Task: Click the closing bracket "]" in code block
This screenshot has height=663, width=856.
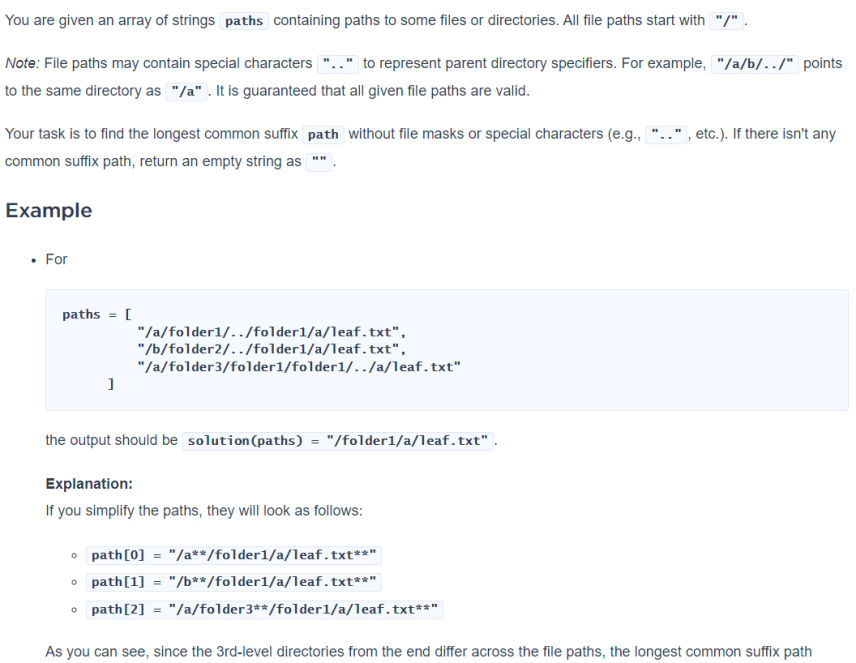Action: (111, 384)
